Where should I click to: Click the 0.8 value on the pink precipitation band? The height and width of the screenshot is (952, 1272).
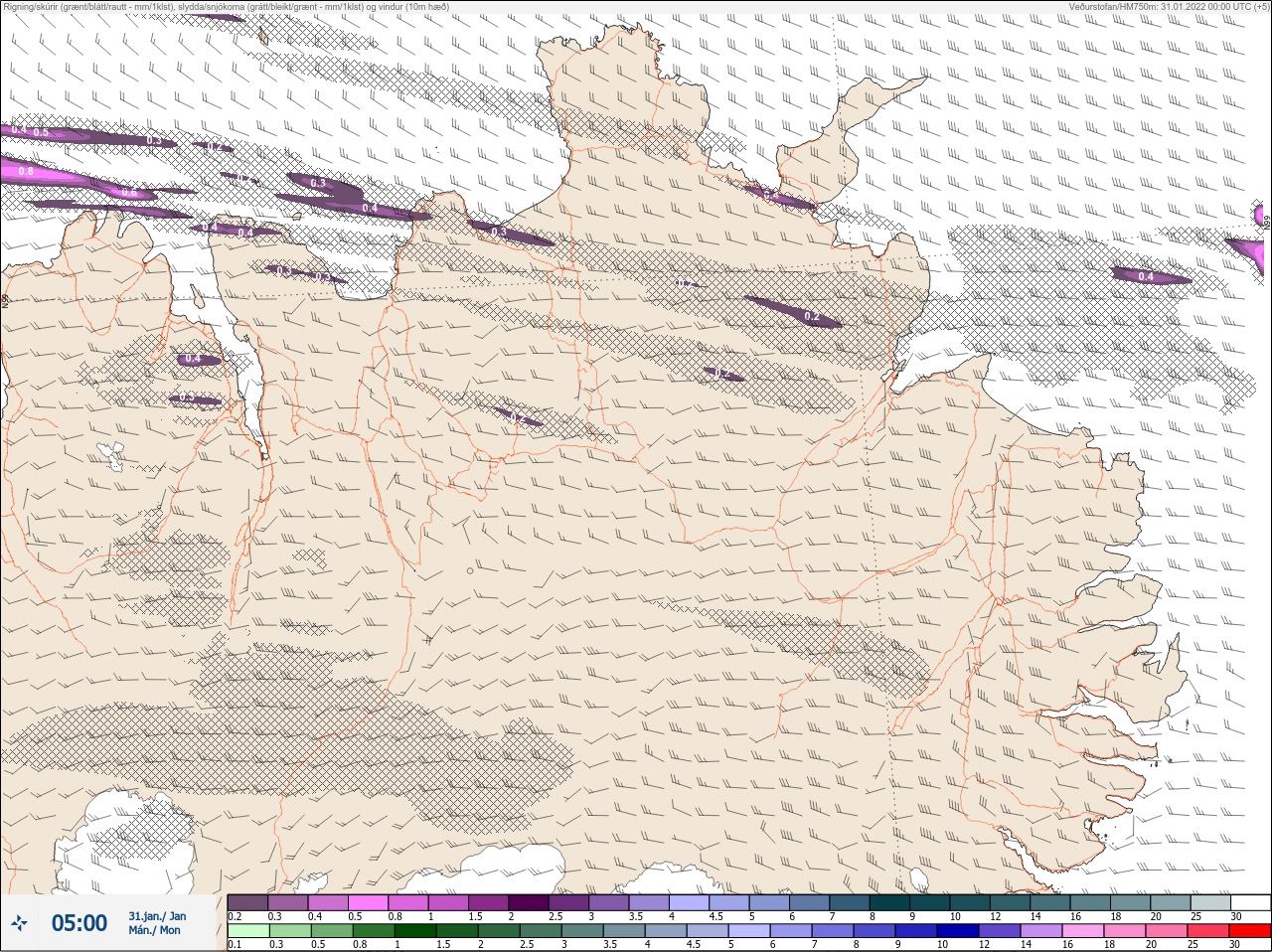26,171
